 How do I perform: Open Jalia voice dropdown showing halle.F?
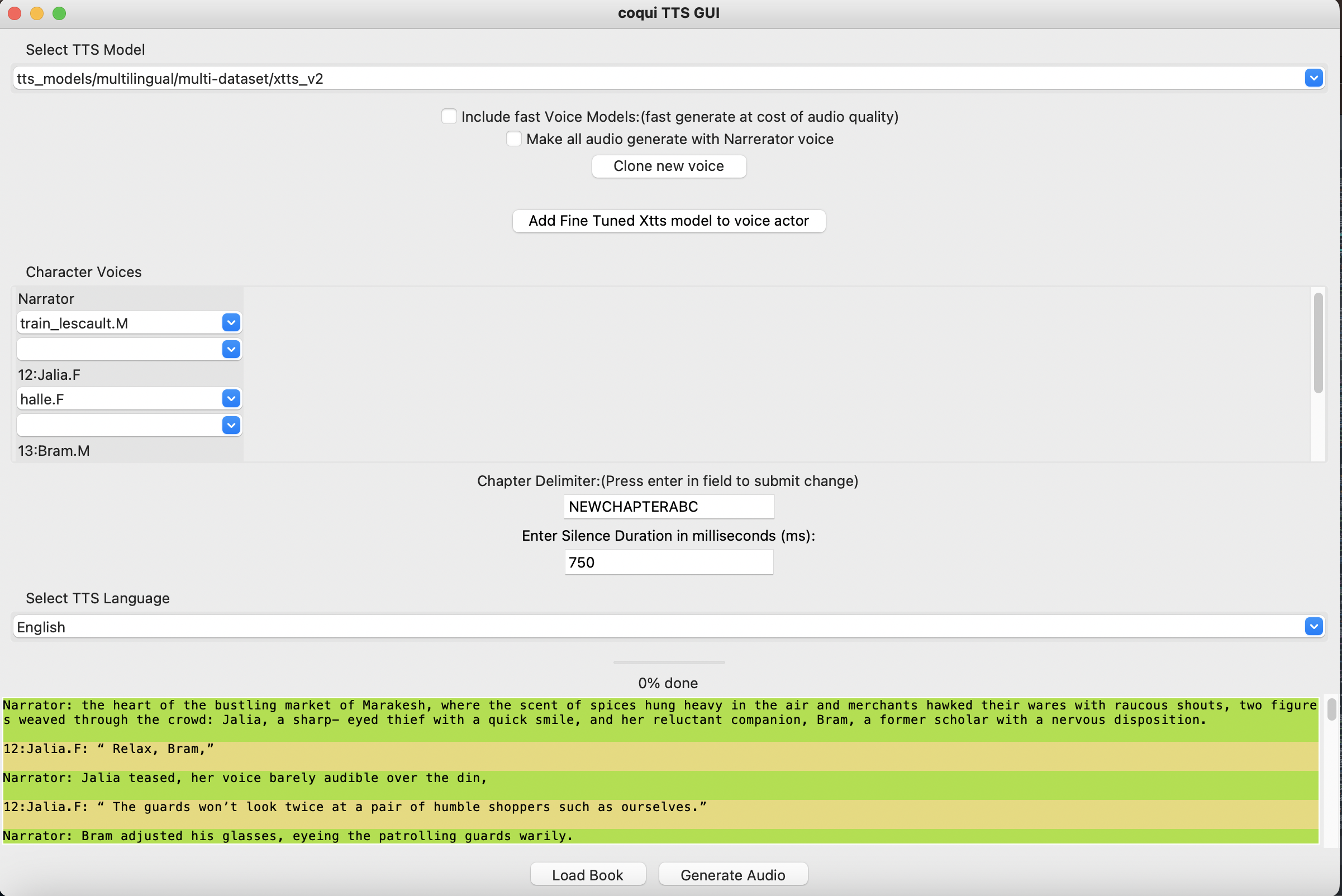(231, 399)
